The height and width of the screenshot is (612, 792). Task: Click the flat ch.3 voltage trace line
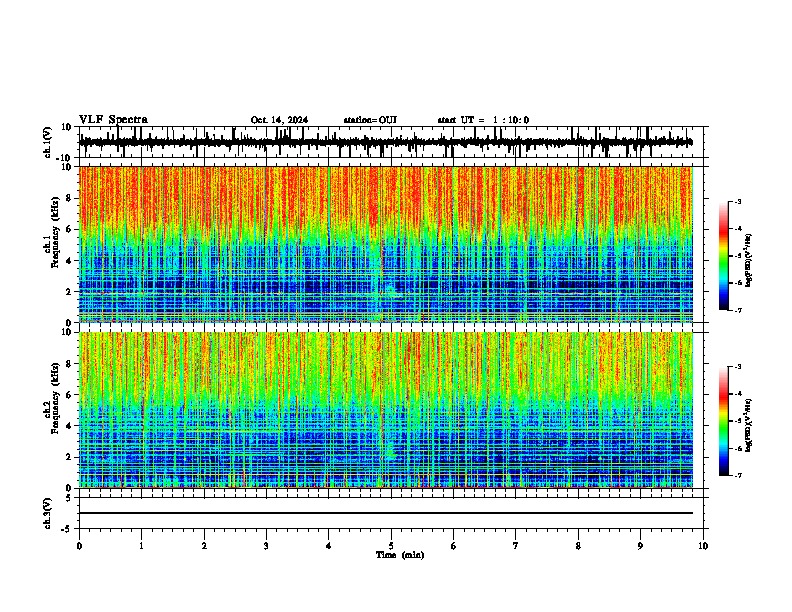pos(386,513)
